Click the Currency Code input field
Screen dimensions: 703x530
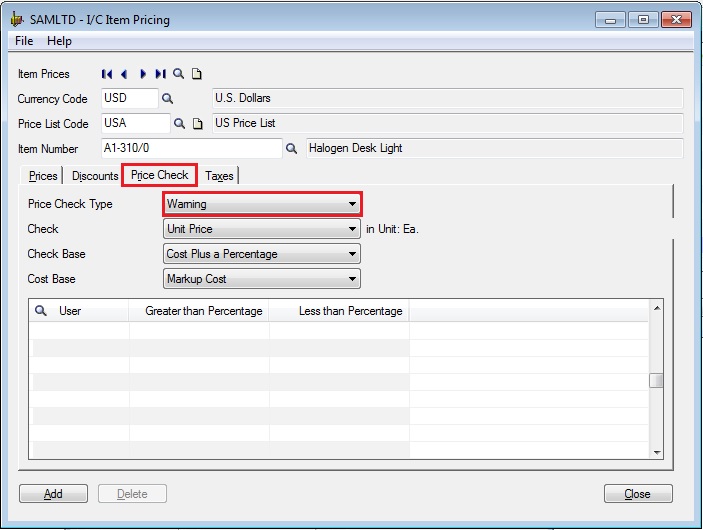point(130,98)
